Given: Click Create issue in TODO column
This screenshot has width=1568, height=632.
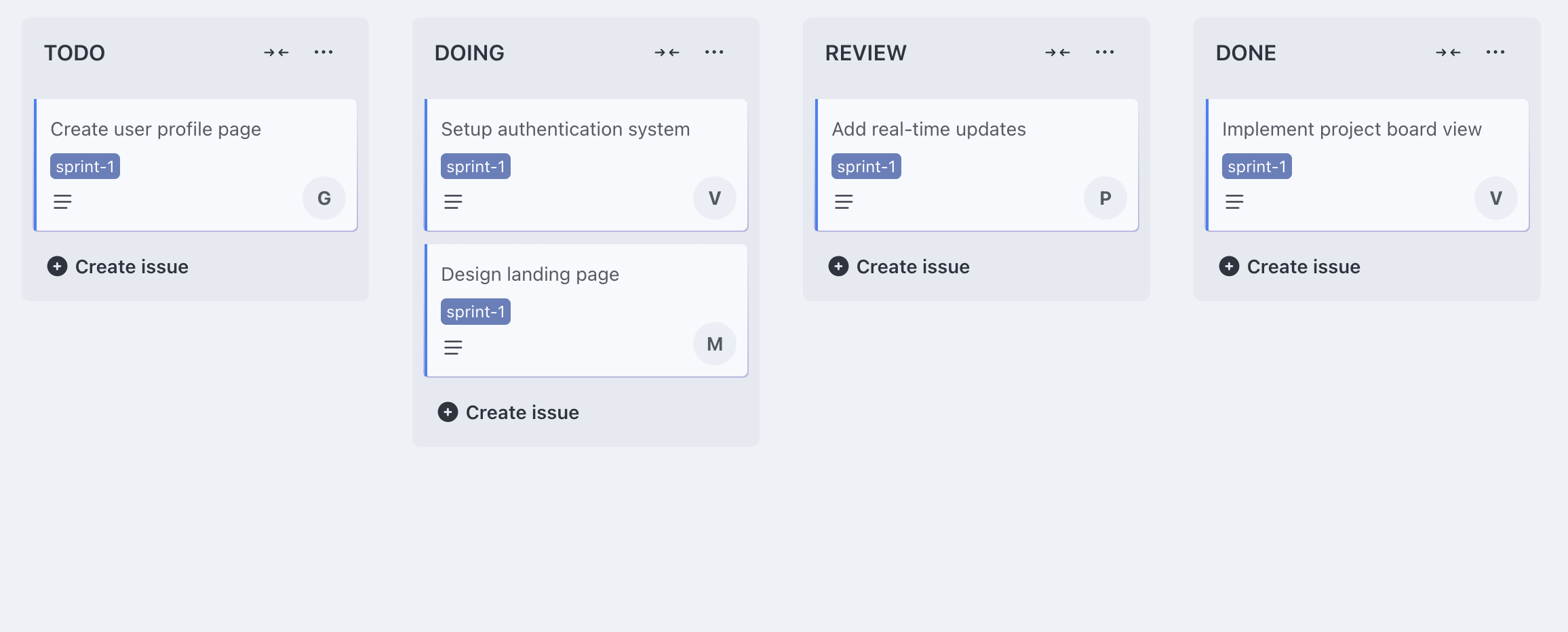Looking at the screenshot, I should click(x=118, y=266).
